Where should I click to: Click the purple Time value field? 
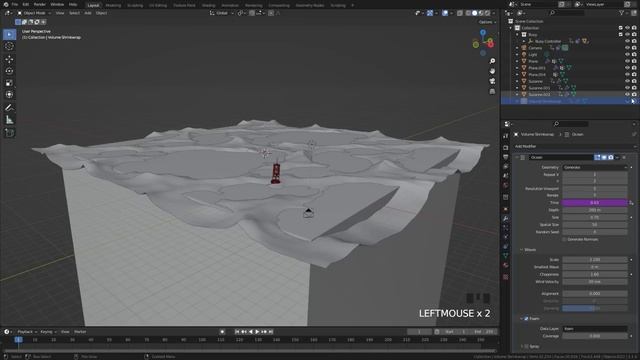[595, 202]
